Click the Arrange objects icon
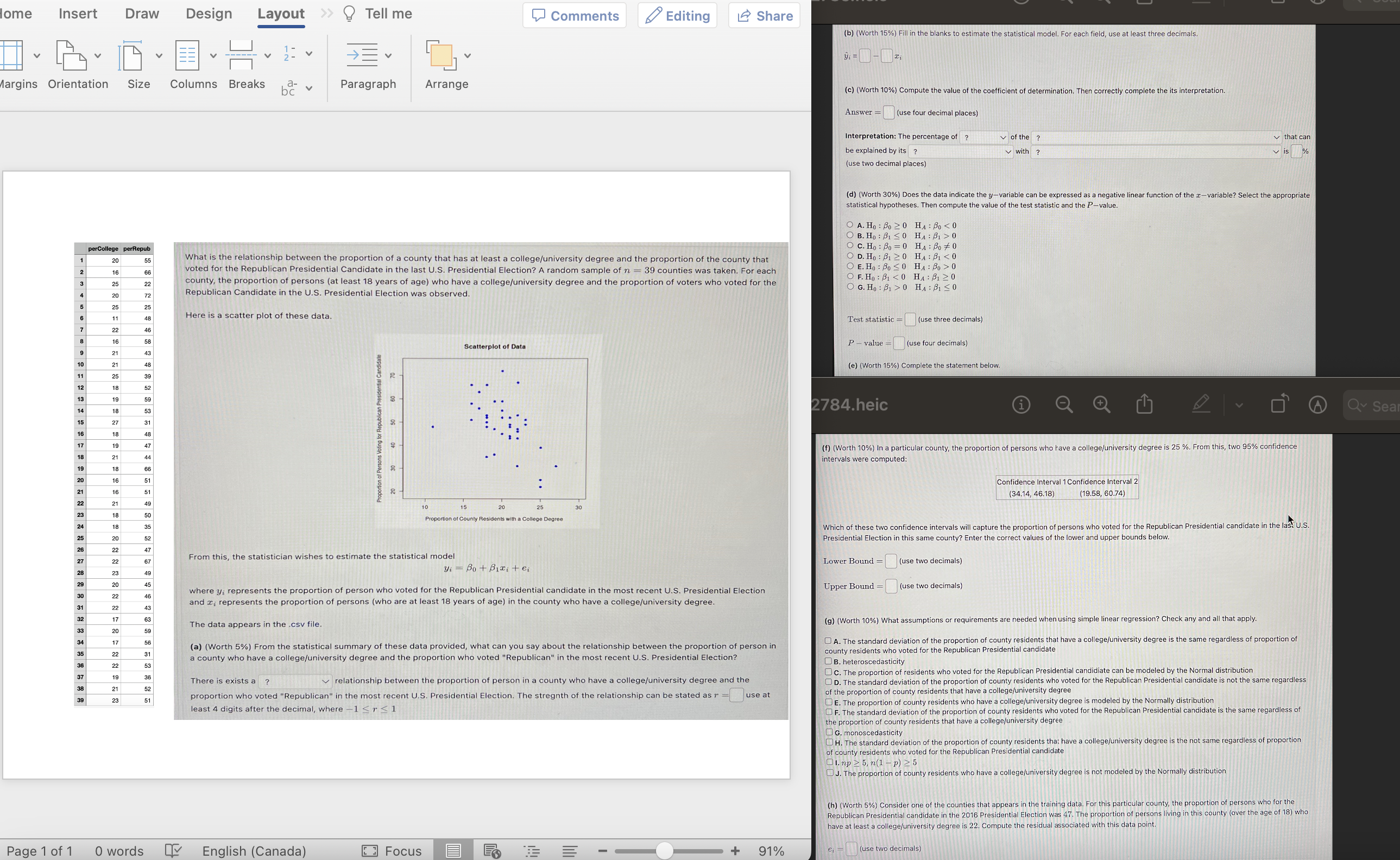 [x=441, y=55]
